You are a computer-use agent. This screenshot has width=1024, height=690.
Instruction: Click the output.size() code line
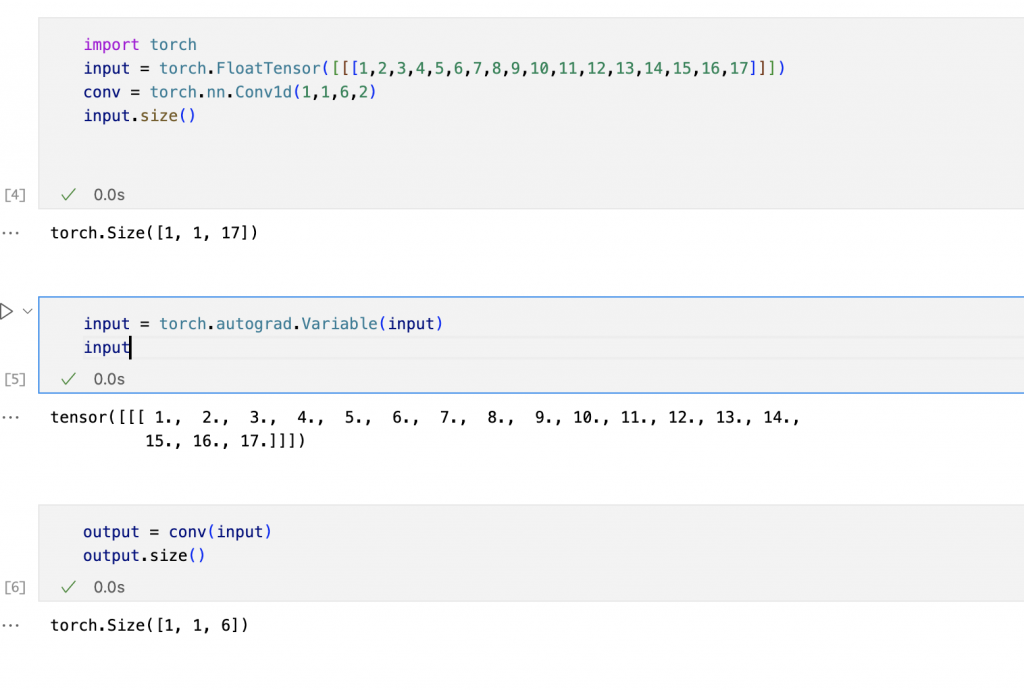point(144,556)
